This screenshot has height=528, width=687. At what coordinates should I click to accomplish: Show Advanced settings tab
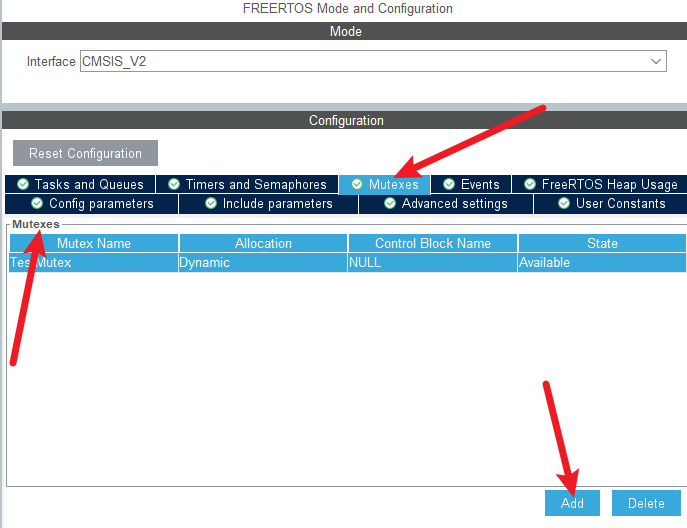point(446,204)
